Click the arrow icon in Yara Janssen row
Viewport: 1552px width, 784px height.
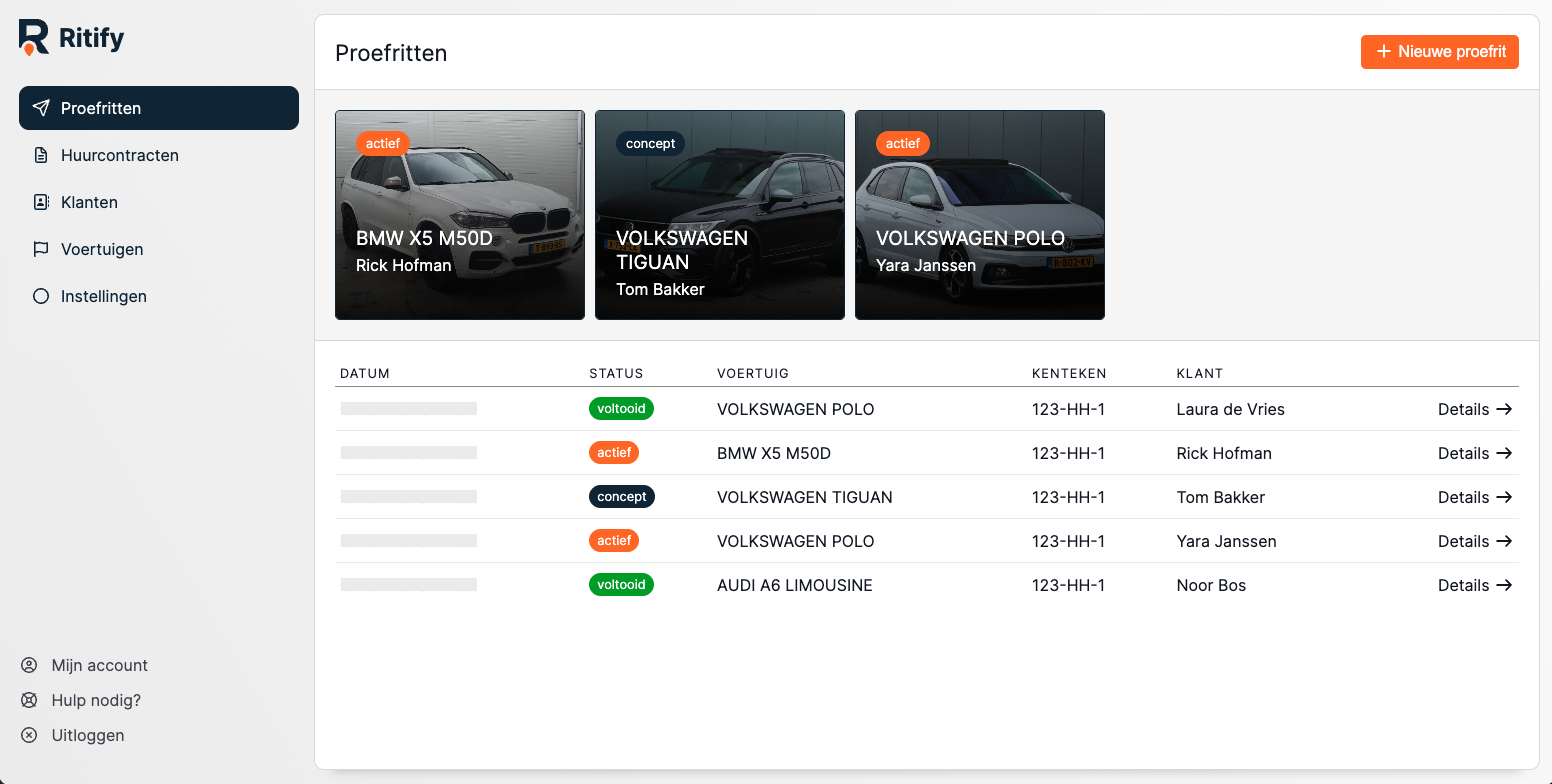point(1504,541)
